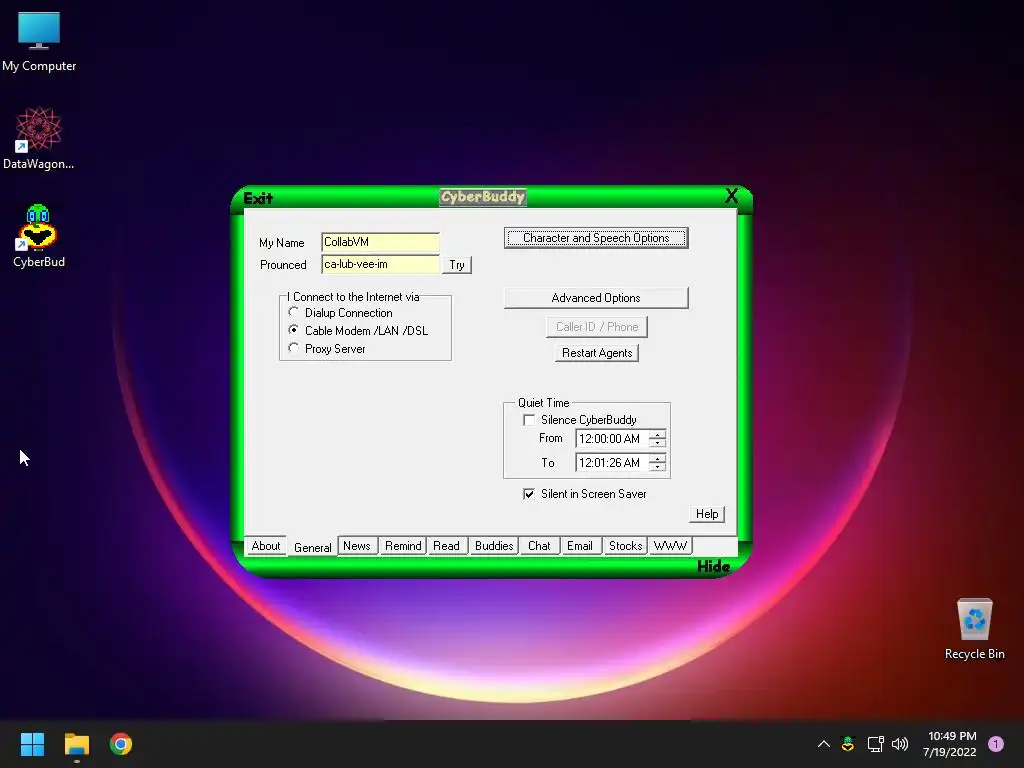The width and height of the screenshot is (1024, 768).
Task: Switch to the Email tab
Action: click(580, 546)
